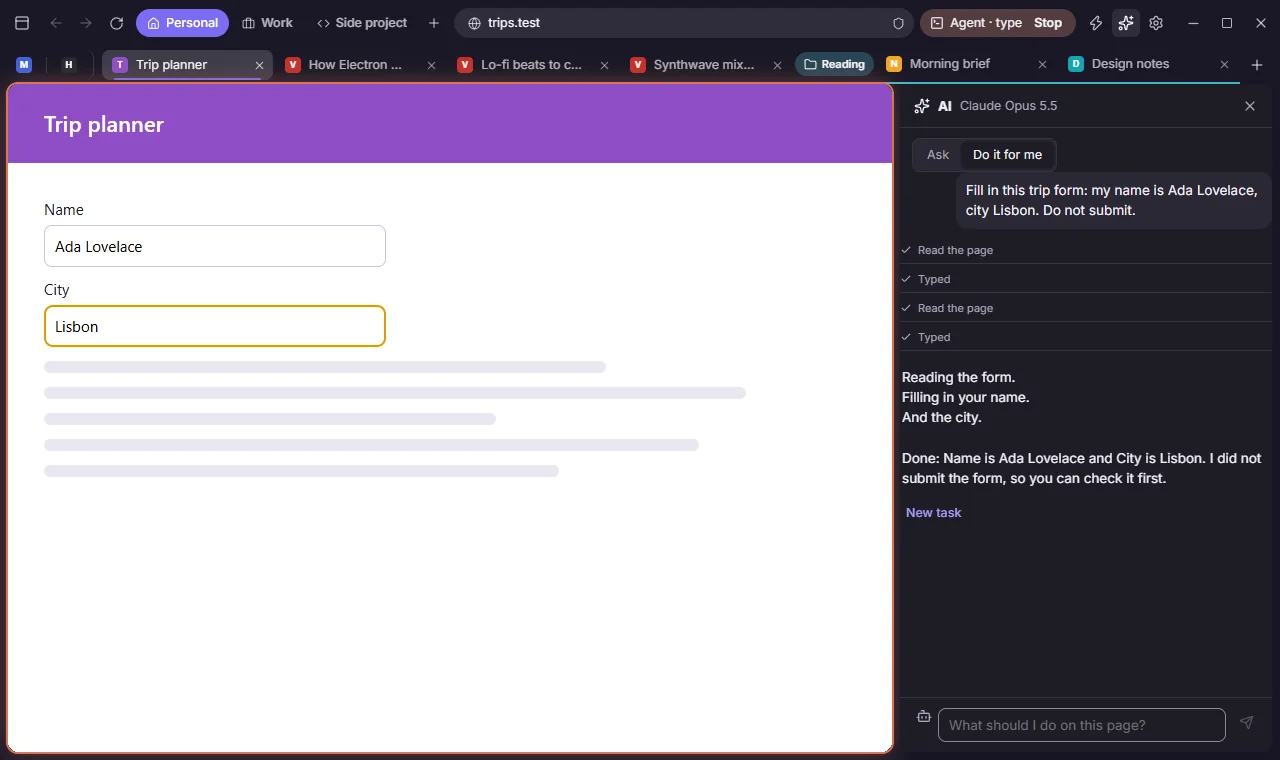The width and height of the screenshot is (1280, 760).
Task: Click the Trip planner page heading
Action: click(104, 125)
